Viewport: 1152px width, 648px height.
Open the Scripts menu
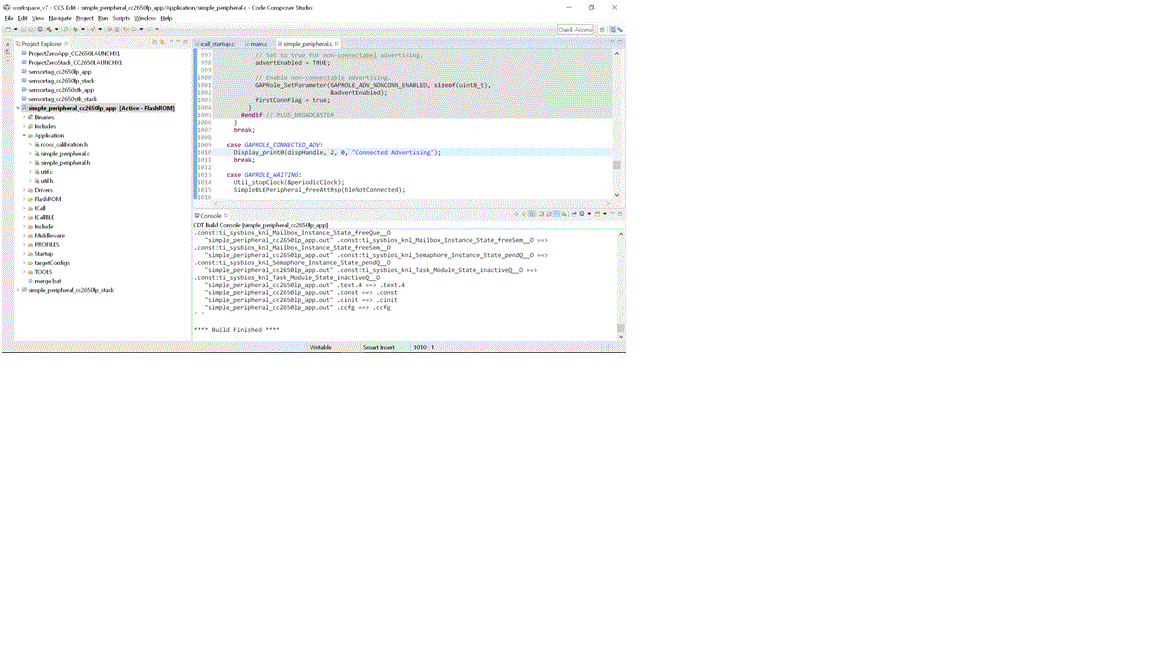(121, 18)
